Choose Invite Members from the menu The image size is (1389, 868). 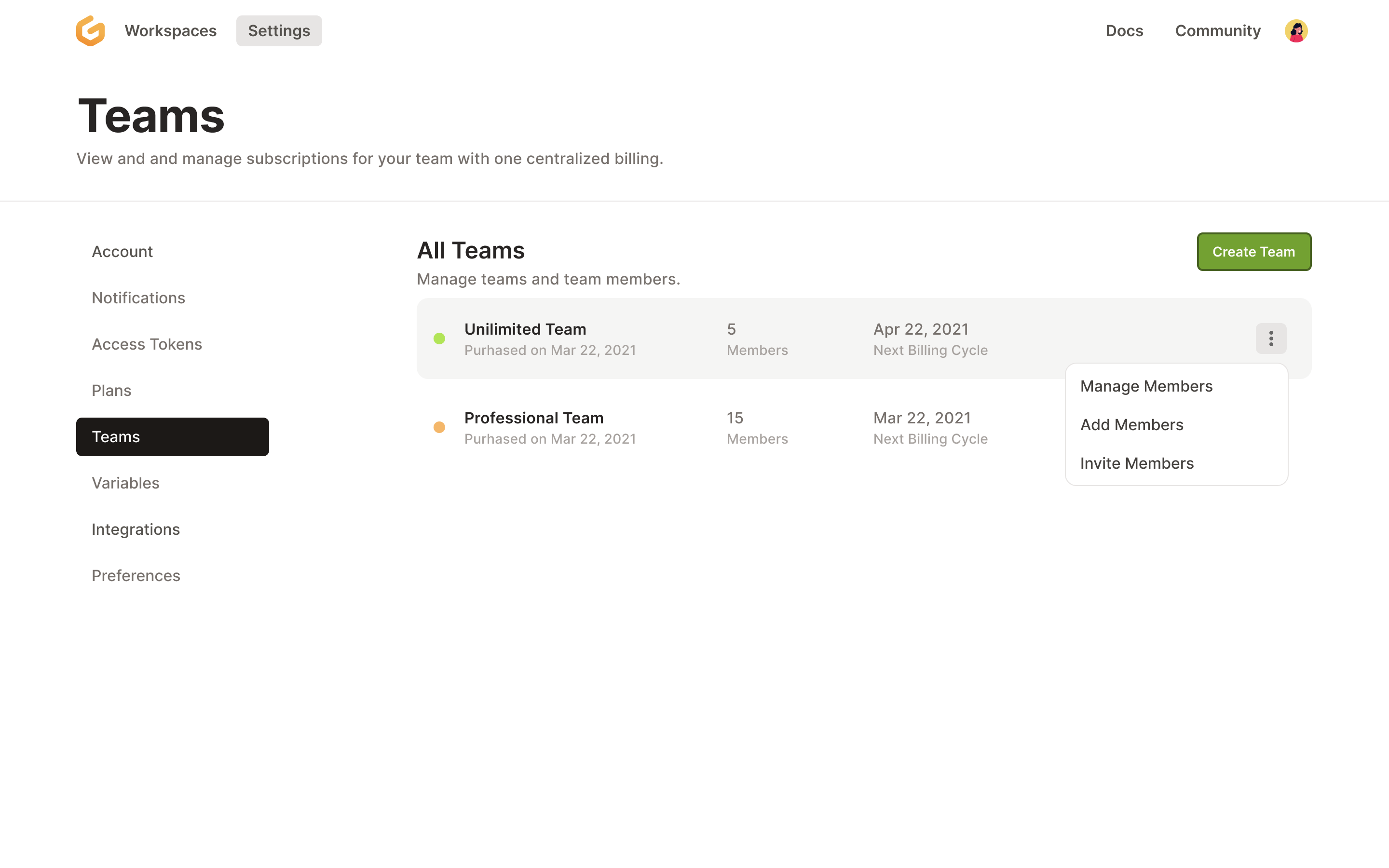pyautogui.click(x=1137, y=463)
